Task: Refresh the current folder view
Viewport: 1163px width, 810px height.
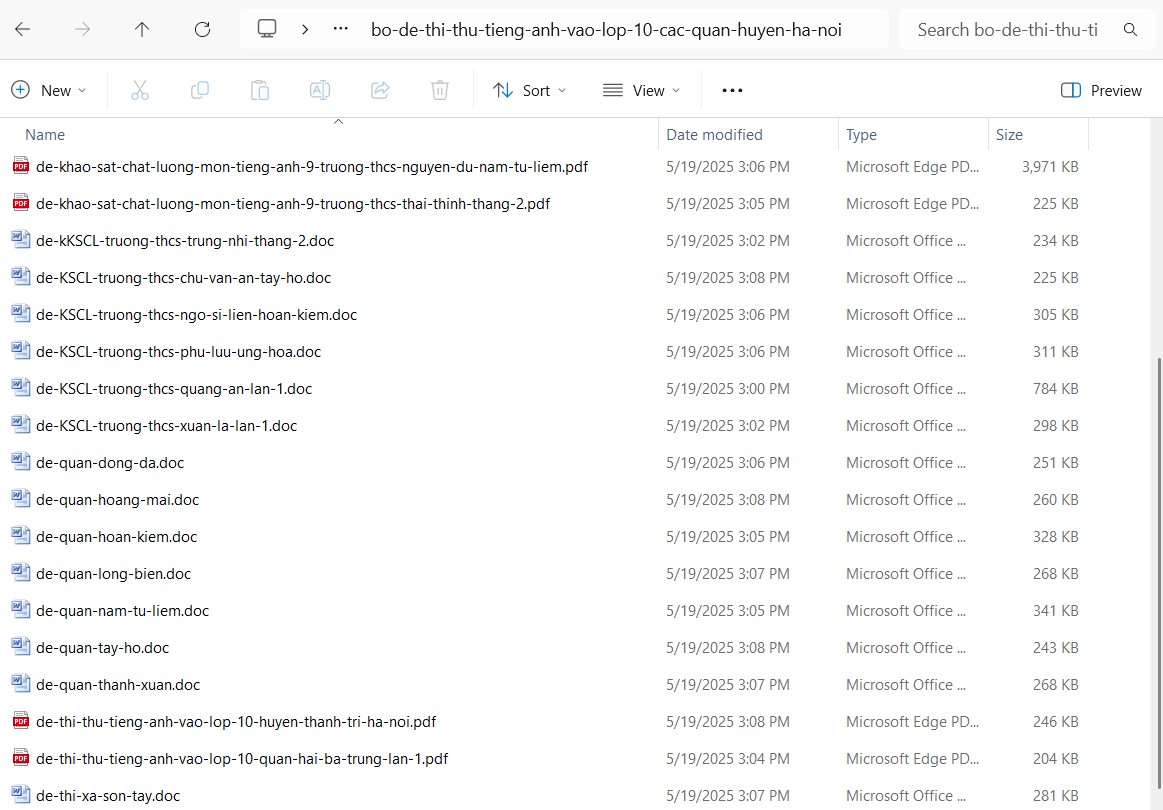Action: (x=202, y=30)
